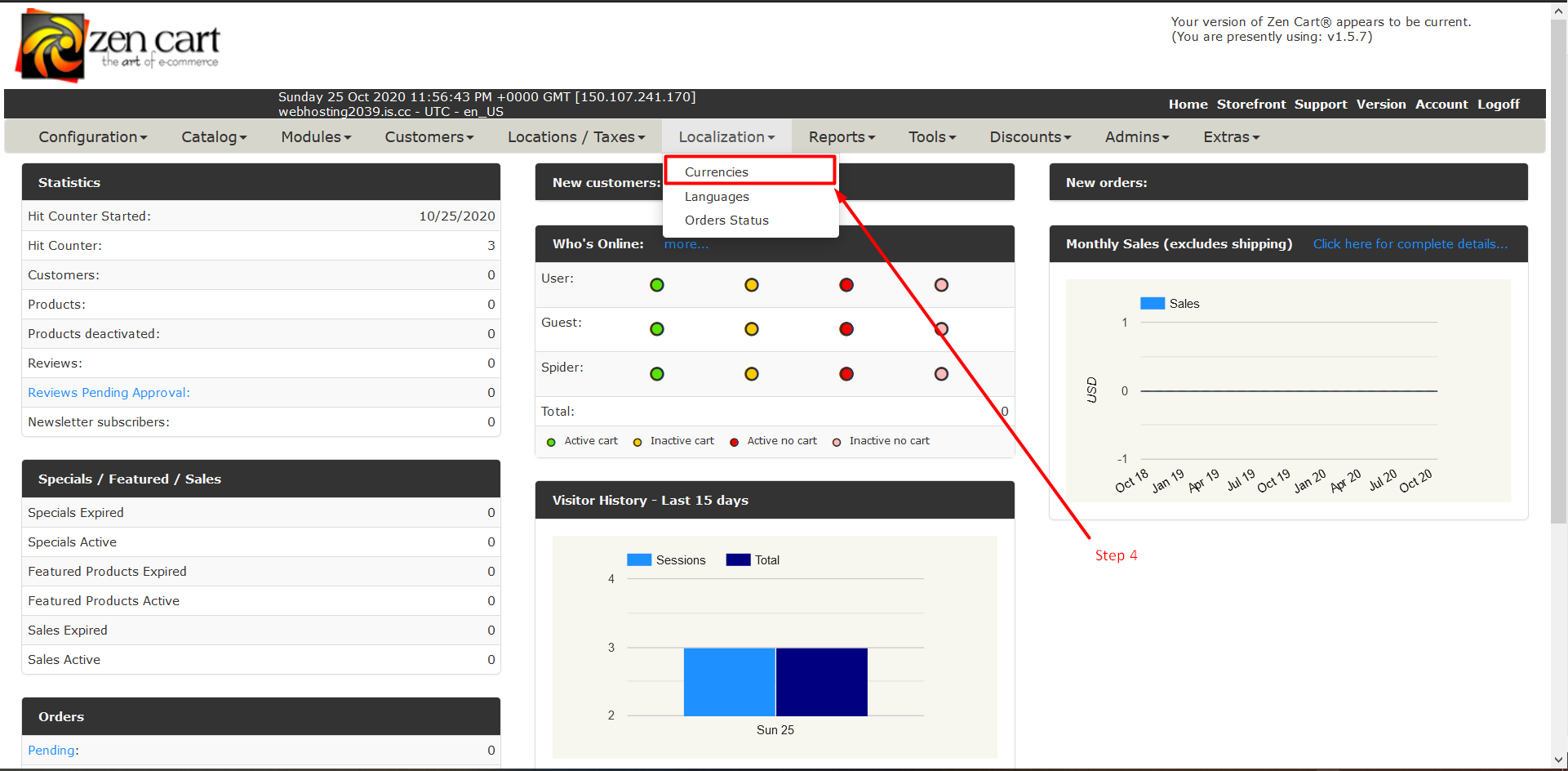
Task: Open the Pending orders link
Action: coord(51,751)
